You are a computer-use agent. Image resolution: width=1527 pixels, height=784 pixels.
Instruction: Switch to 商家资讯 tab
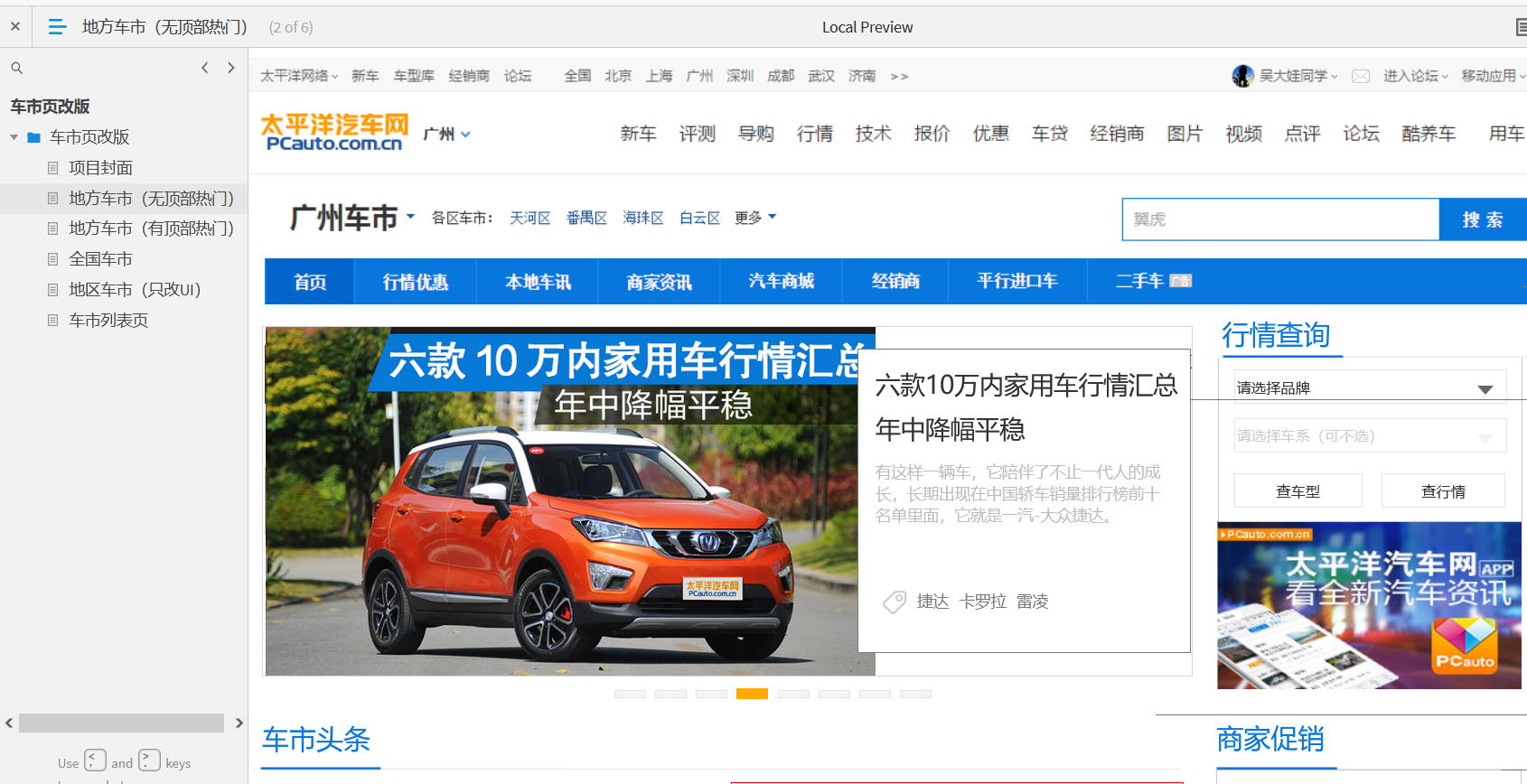[659, 282]
